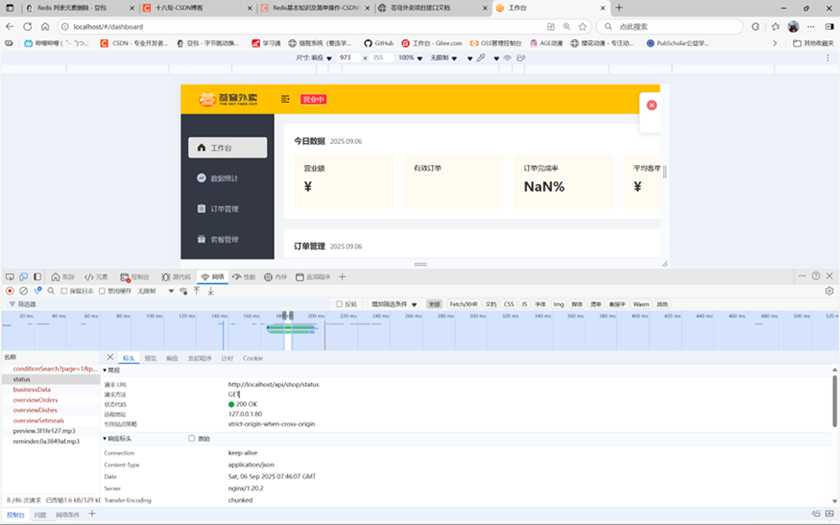This screenshot has width=840, height=525.
Task: Switch to the Console DevTools tab
Action: point(135,277)
